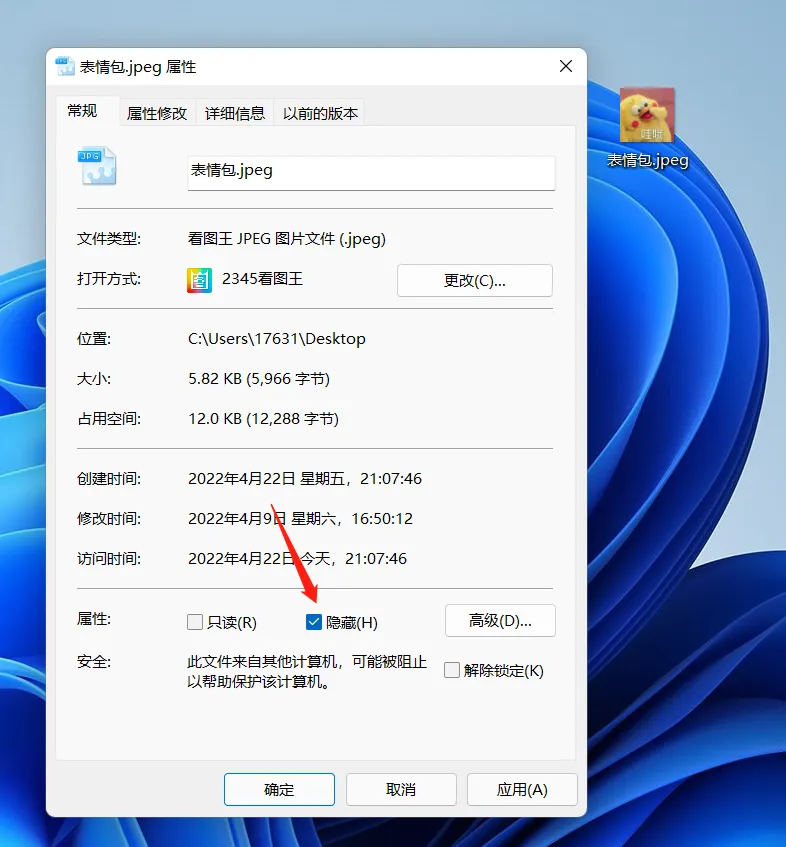This screenshot has width=786, height=847.
Task: Click the security notice text
Action: coord(307,671)
